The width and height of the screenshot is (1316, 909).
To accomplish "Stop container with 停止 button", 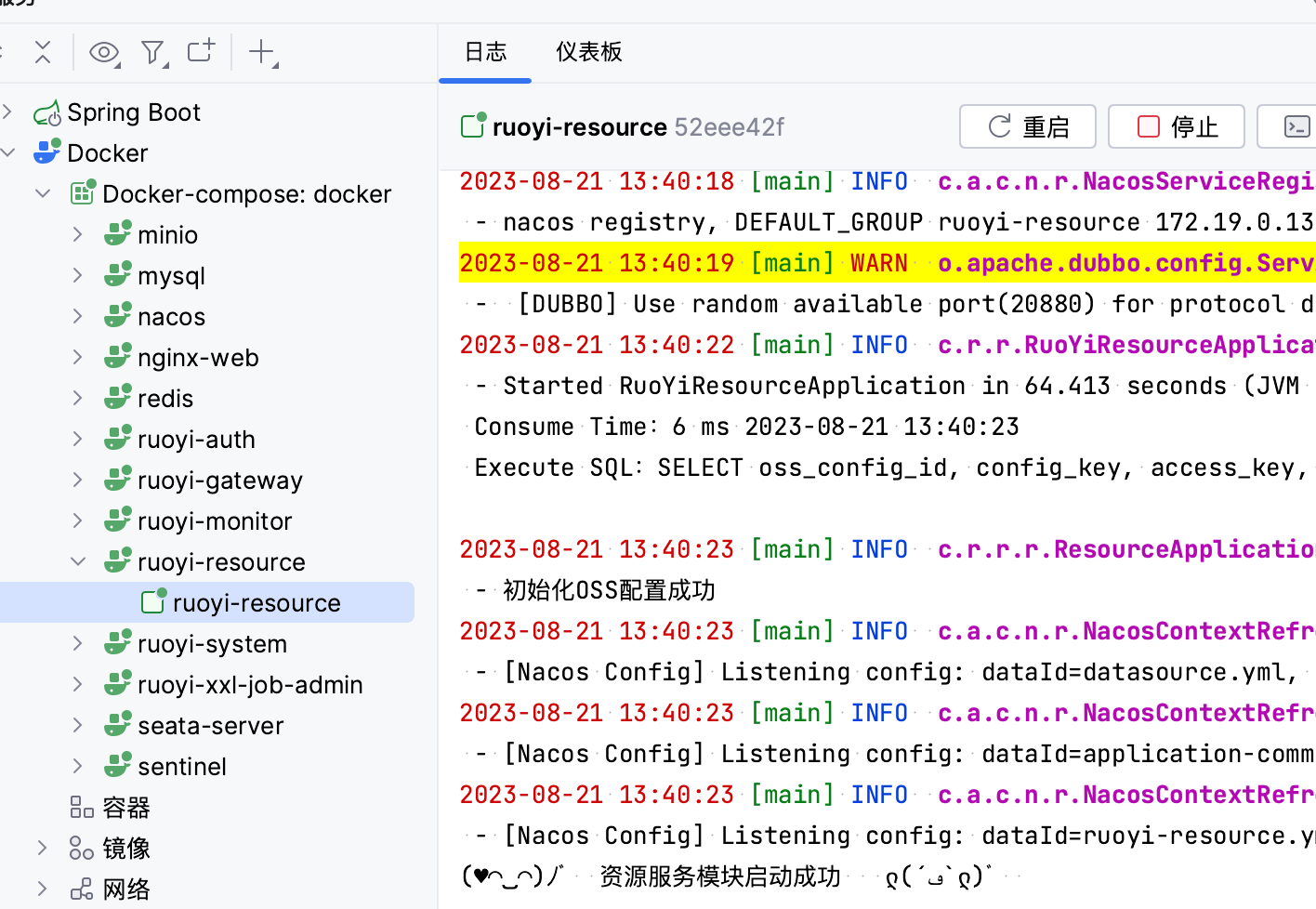I will 1177,126.
